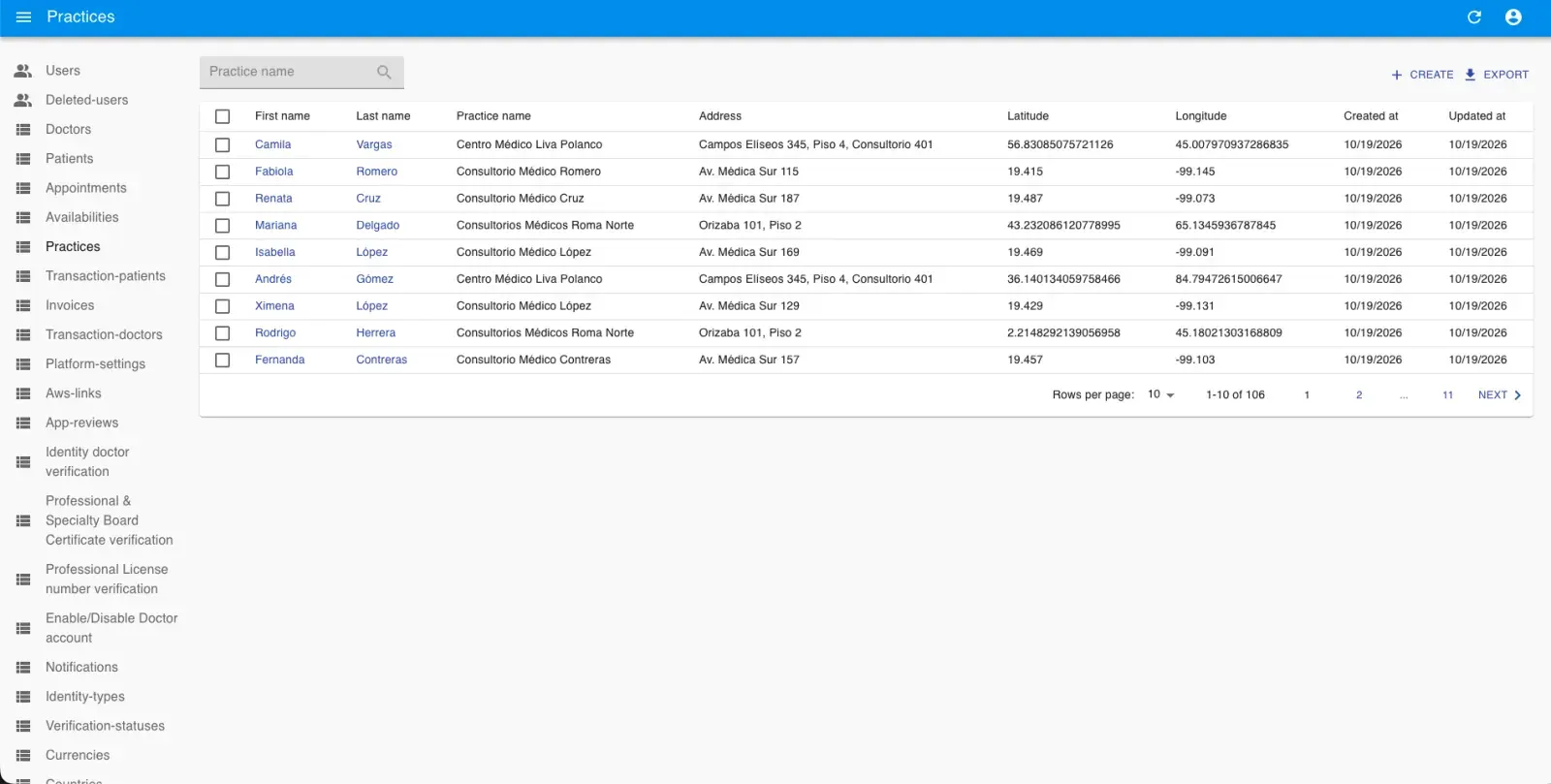Screen dimensions: 1551x784
Task: Open Transaction-doctors in the sidebar
Action: coord(104,334)
